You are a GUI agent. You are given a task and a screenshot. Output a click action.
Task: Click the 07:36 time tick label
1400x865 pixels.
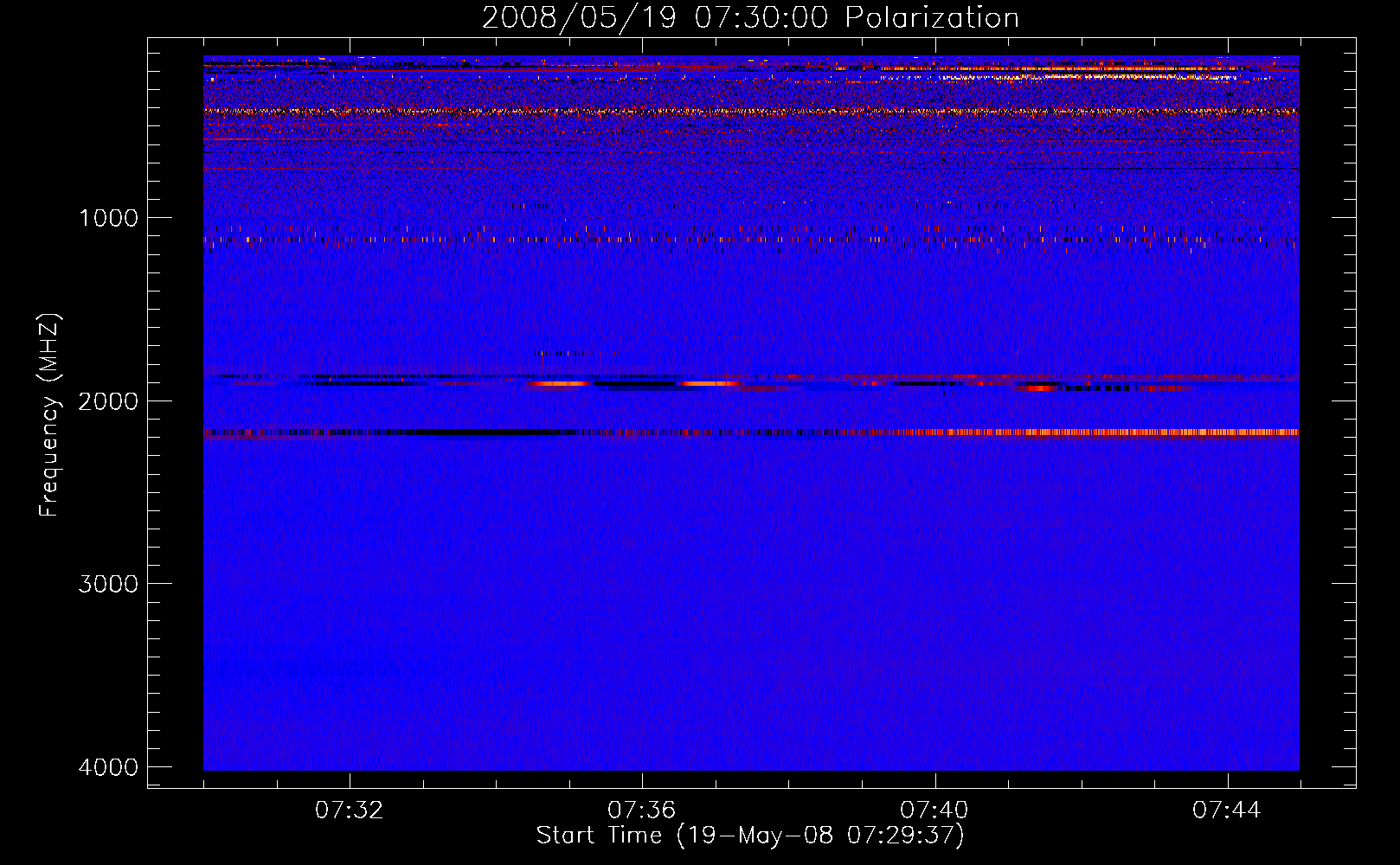pyautogui.click(x=641, y=811)
